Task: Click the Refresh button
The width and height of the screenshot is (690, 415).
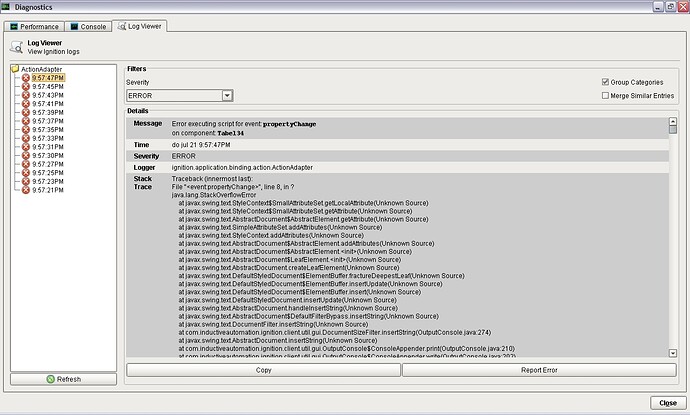Action: pos(63,379)
